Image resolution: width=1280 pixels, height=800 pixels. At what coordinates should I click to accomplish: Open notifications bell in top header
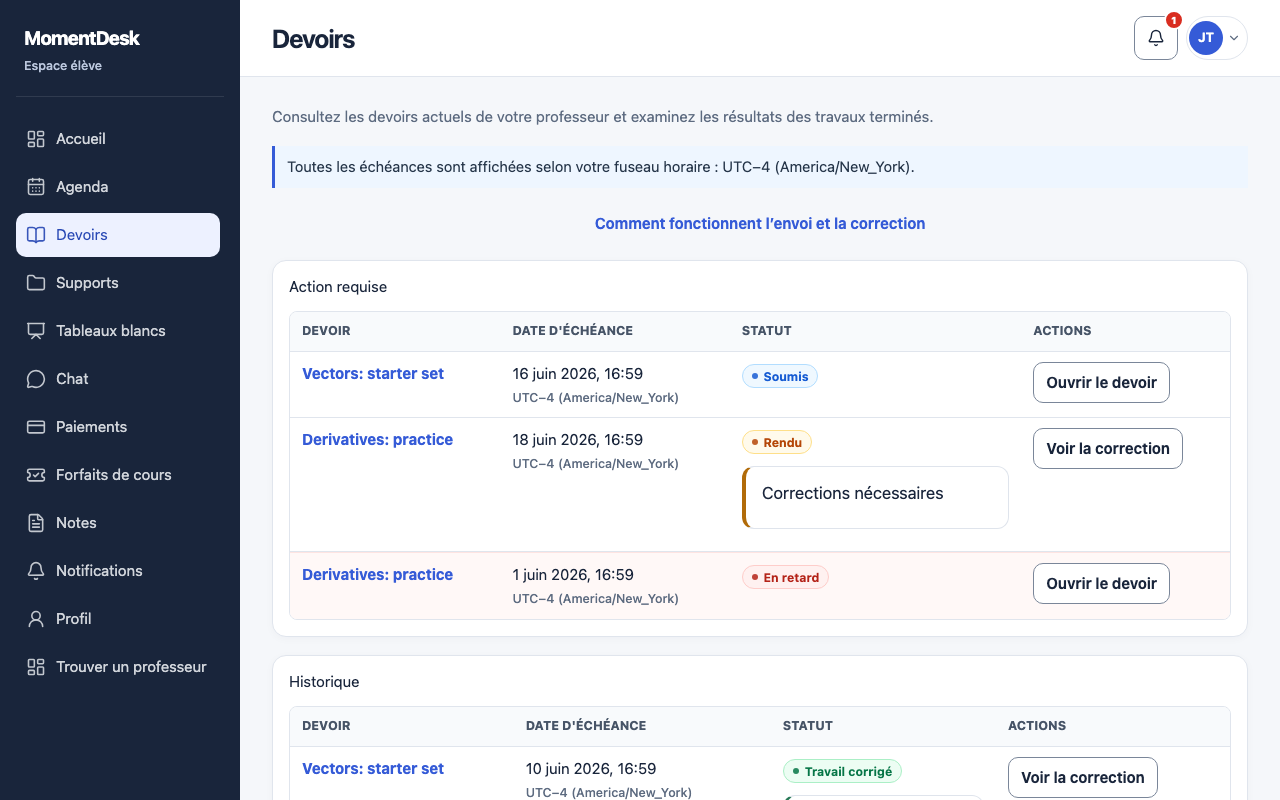click(x=1156, y=38)
